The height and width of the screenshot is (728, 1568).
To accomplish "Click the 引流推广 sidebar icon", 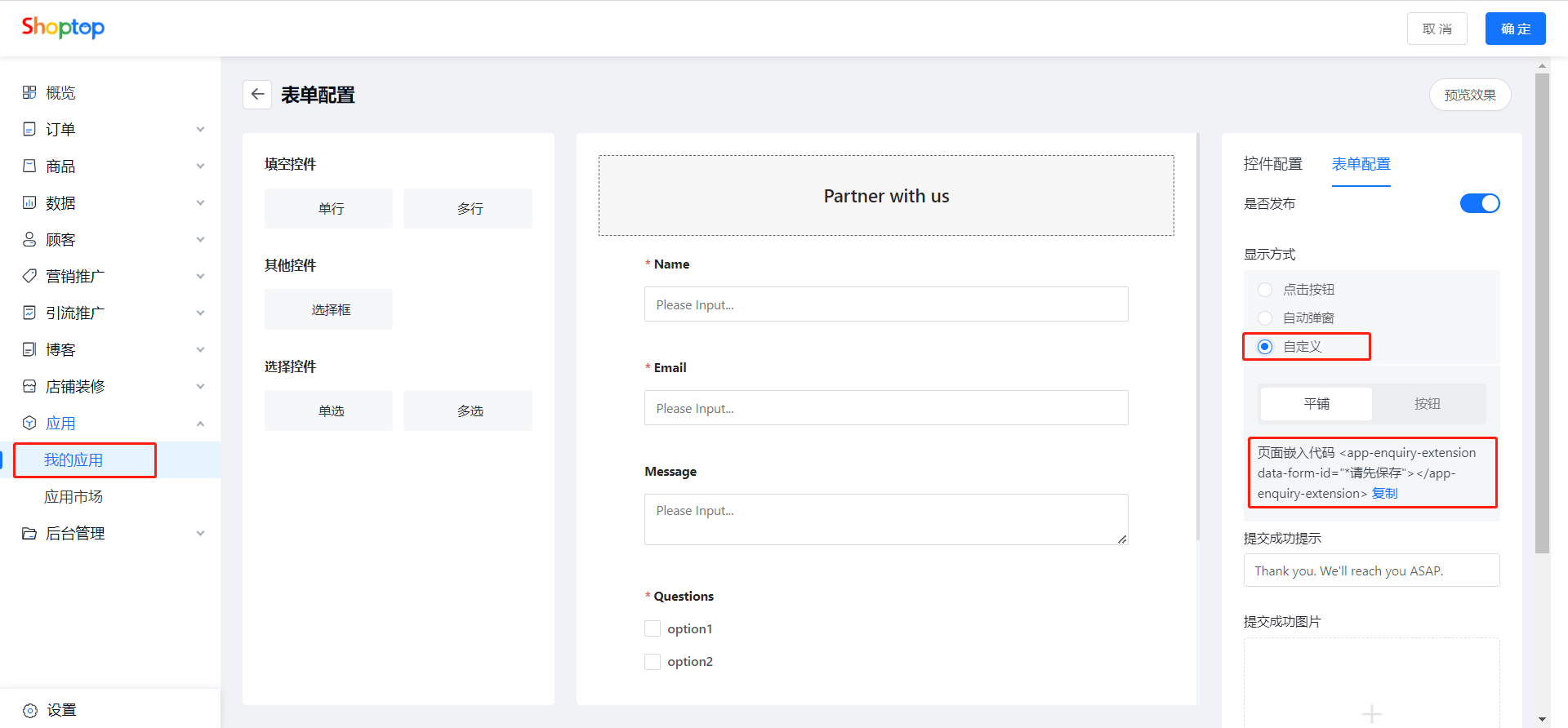I will (x=29, y=313).
